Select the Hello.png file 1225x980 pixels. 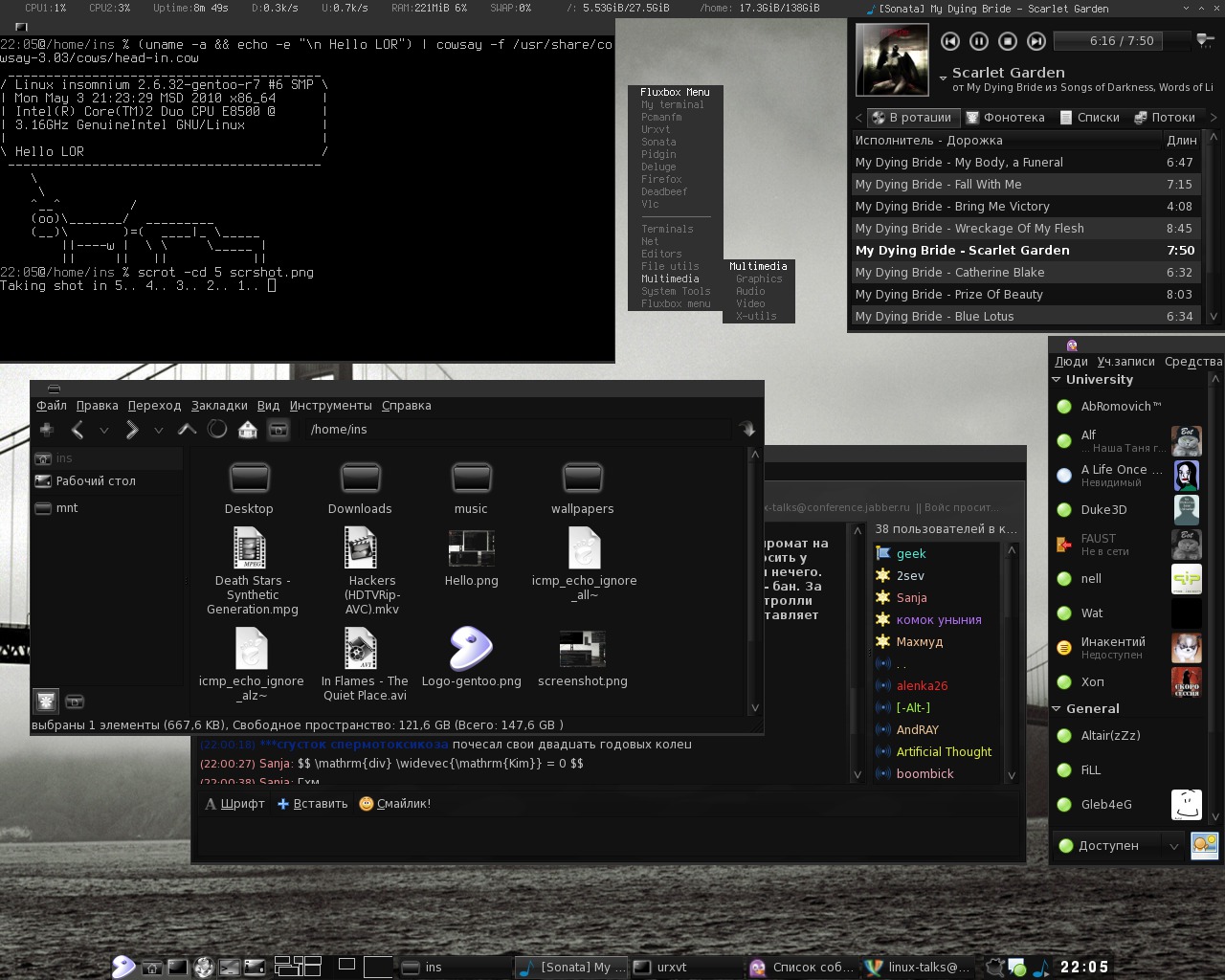(x=471, y=558)
